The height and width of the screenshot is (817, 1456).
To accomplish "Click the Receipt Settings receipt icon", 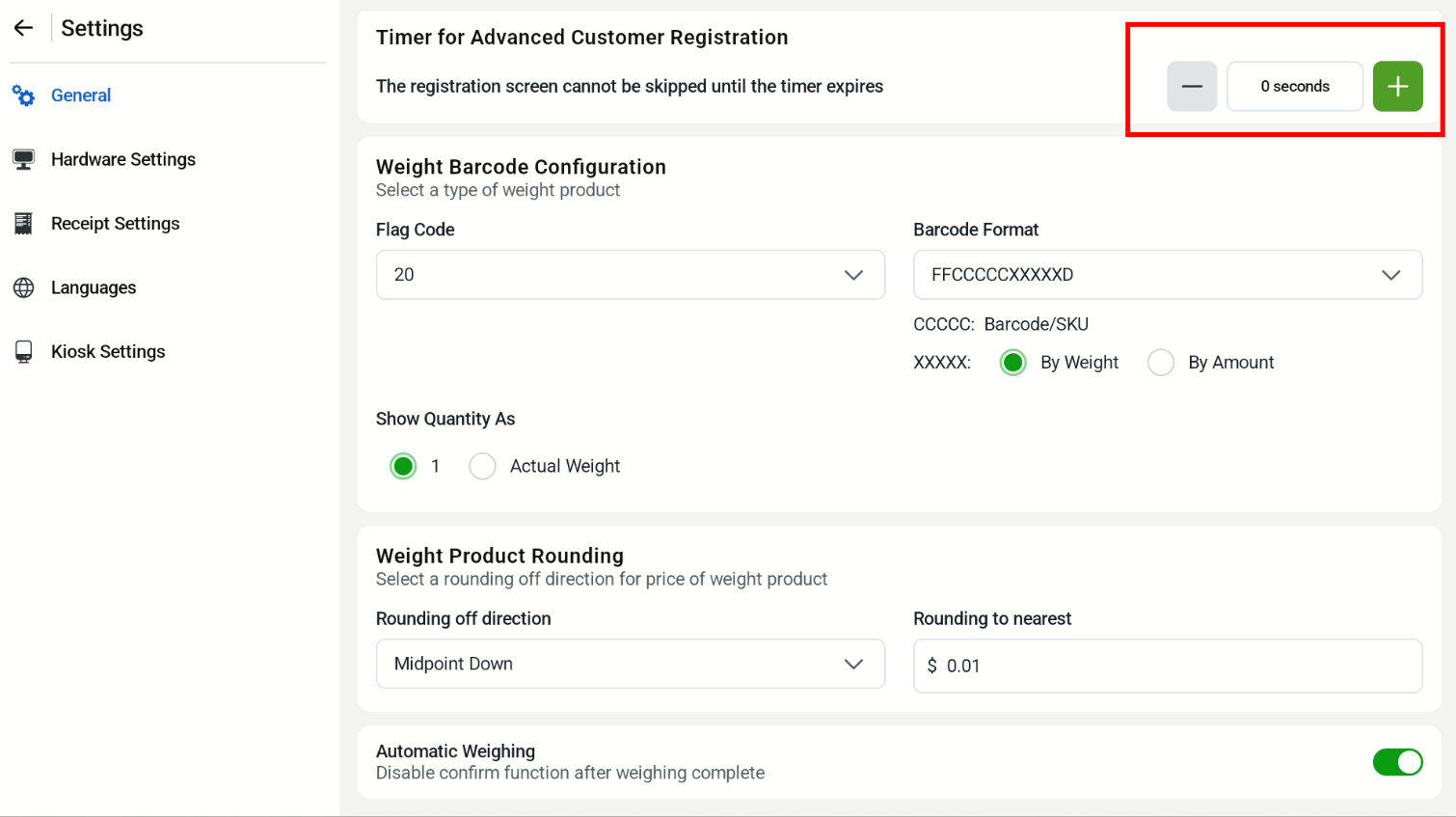I will pyautogui.click(x=23, y=224).
